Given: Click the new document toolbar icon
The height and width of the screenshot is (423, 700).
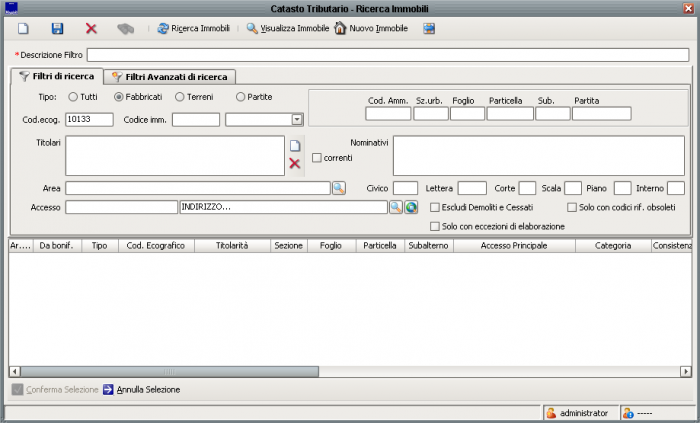Looking at the screenshot, I should tap(24, 29).
